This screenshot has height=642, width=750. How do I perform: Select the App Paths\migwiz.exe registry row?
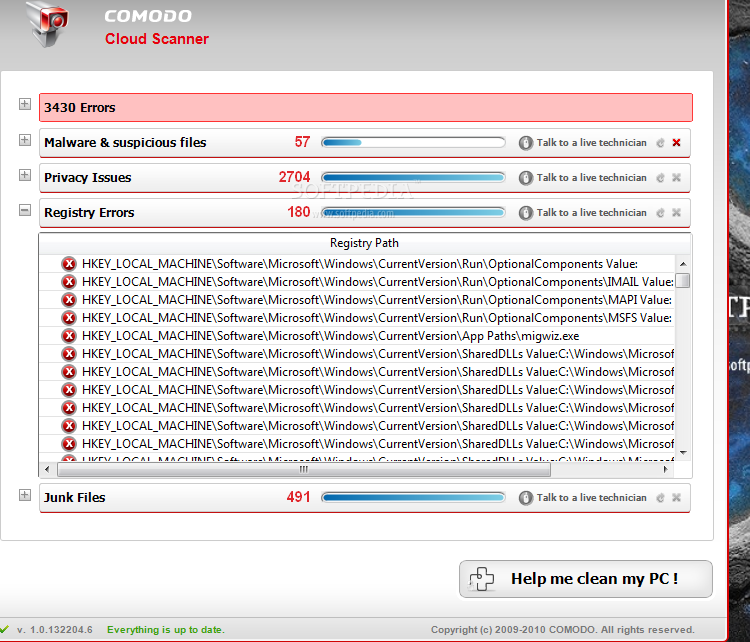click(357, 336)
